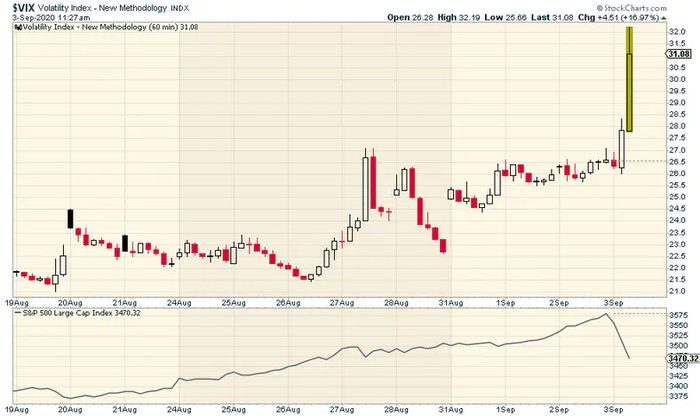Click the $VIX ticker symbol title

pos(23,8)
